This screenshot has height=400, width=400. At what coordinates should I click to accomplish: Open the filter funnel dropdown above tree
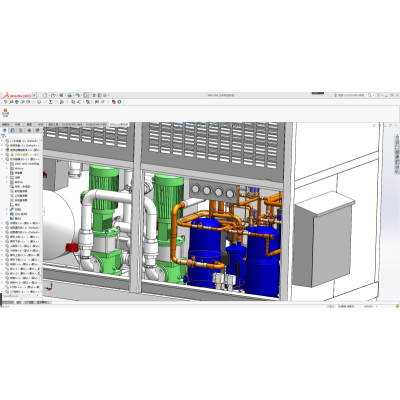tap(3, 136)
